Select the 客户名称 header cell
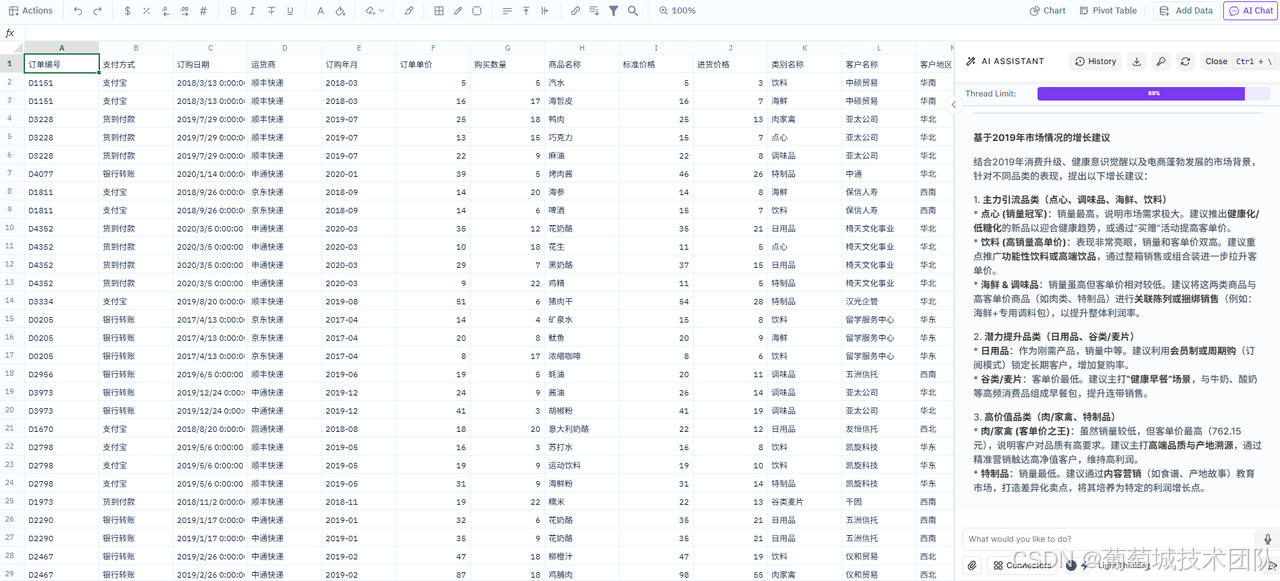1280x581 pixels. tap(879, 64)
